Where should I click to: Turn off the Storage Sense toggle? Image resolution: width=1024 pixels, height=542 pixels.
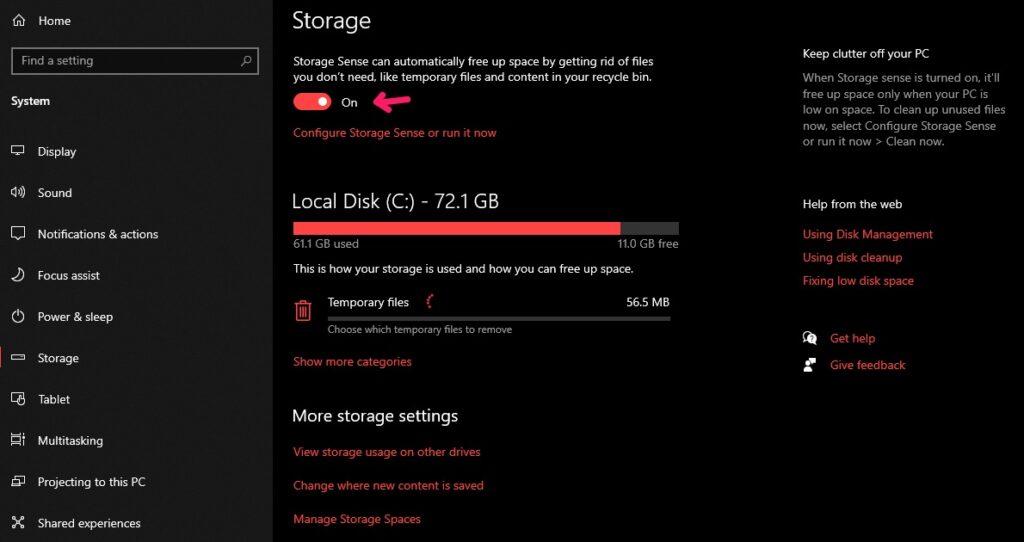click(312, 102)
